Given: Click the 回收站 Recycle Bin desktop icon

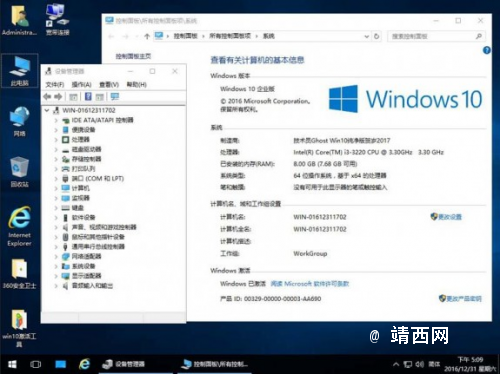Looking at the screenshot, I should [x=19, y=172].
